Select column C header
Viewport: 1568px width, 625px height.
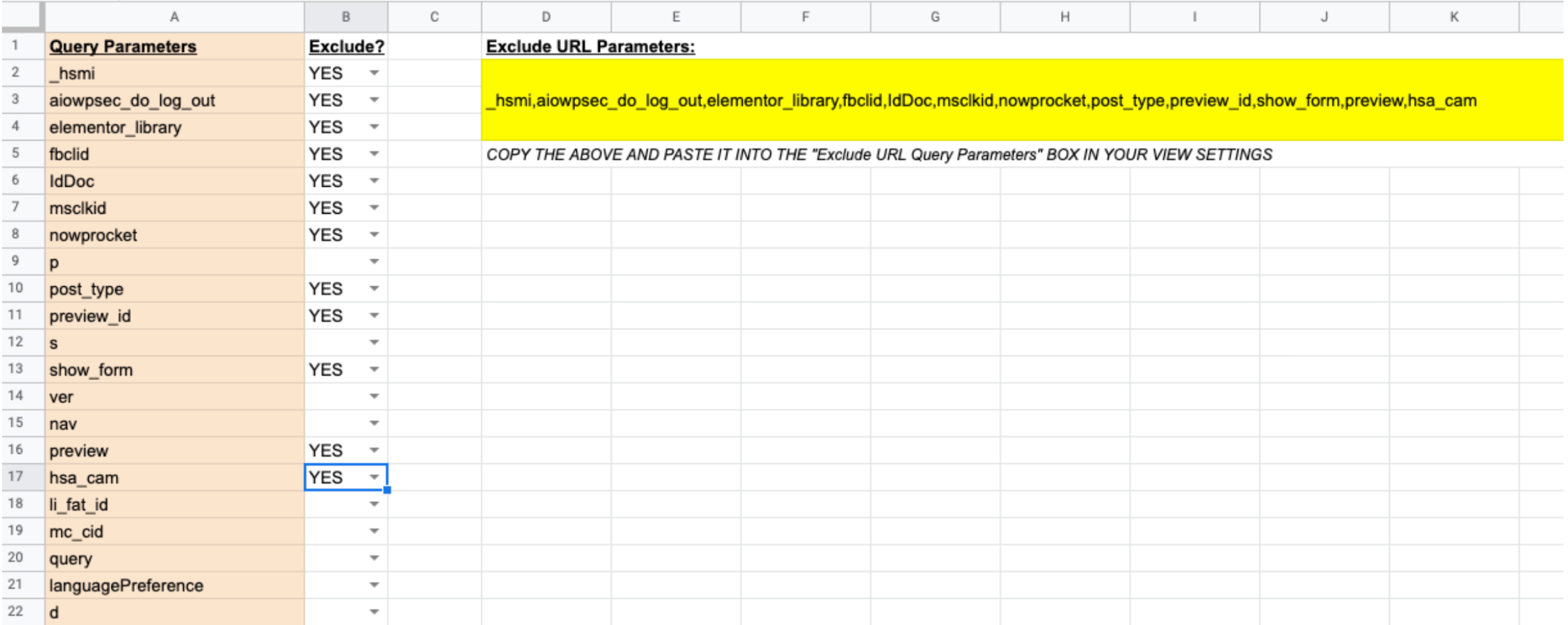[434, 17]
